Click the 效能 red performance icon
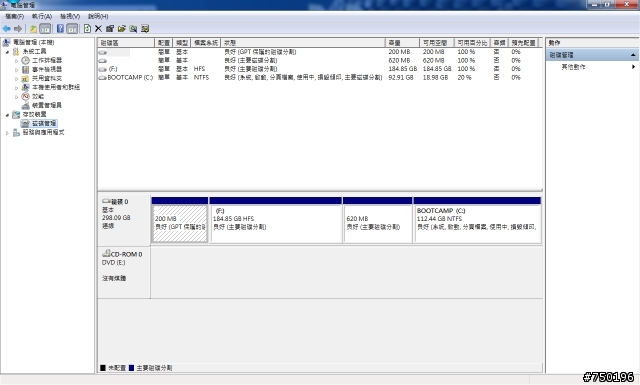This screenshot has width=640, height=385. (x=25, y=96)
